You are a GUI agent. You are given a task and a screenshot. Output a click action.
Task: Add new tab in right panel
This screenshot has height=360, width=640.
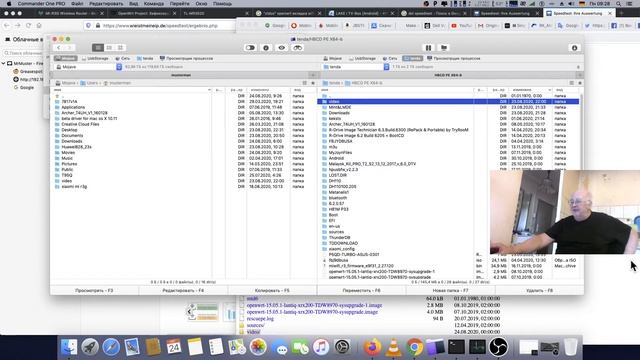point(580,75)
